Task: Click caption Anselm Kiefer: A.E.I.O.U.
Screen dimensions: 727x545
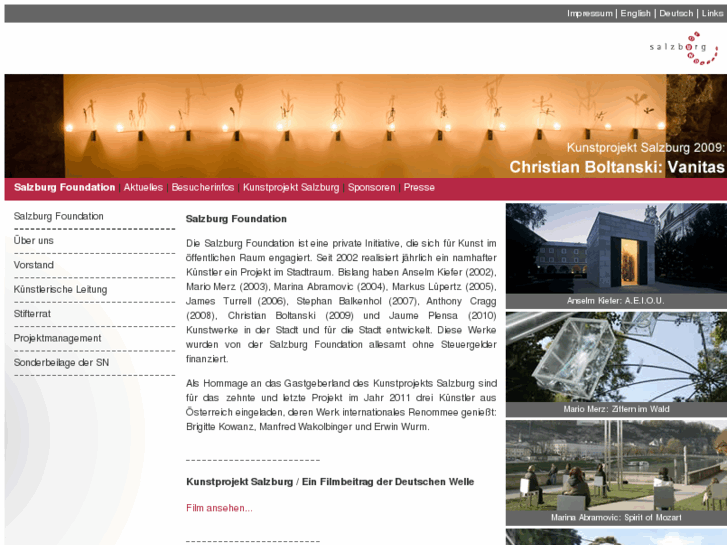Action: tap(615, 301)
